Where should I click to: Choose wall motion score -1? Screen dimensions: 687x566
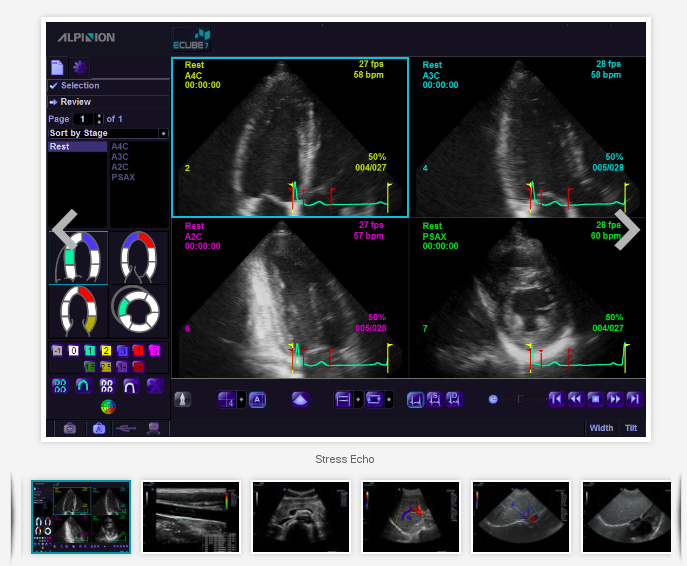click(x=57, y=350)
